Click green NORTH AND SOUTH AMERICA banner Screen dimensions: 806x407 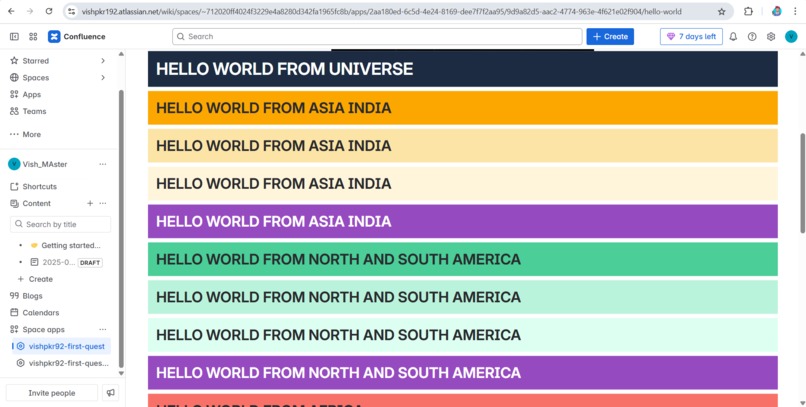[463, 259]
